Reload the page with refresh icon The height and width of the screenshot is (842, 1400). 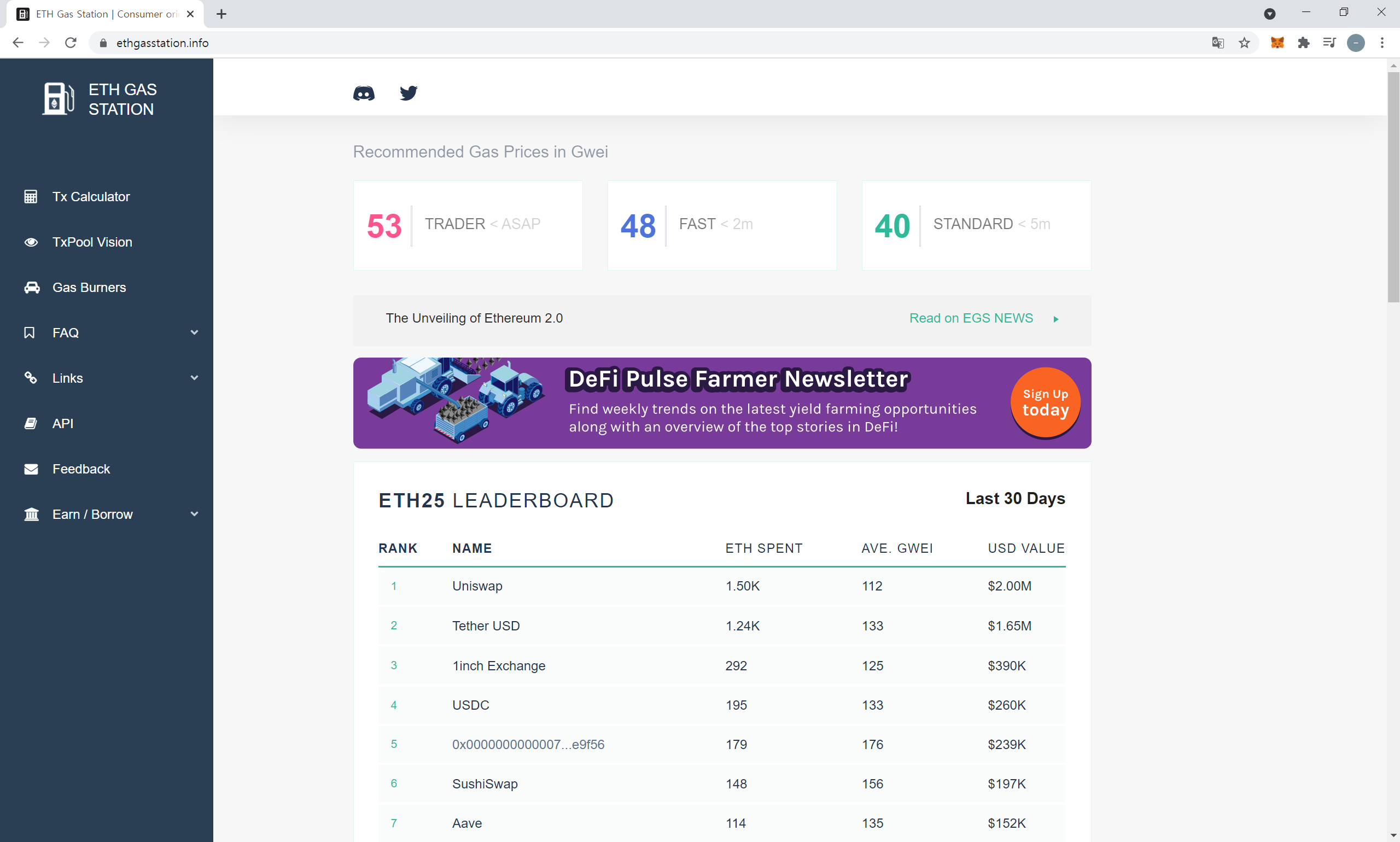coord(71,43)
